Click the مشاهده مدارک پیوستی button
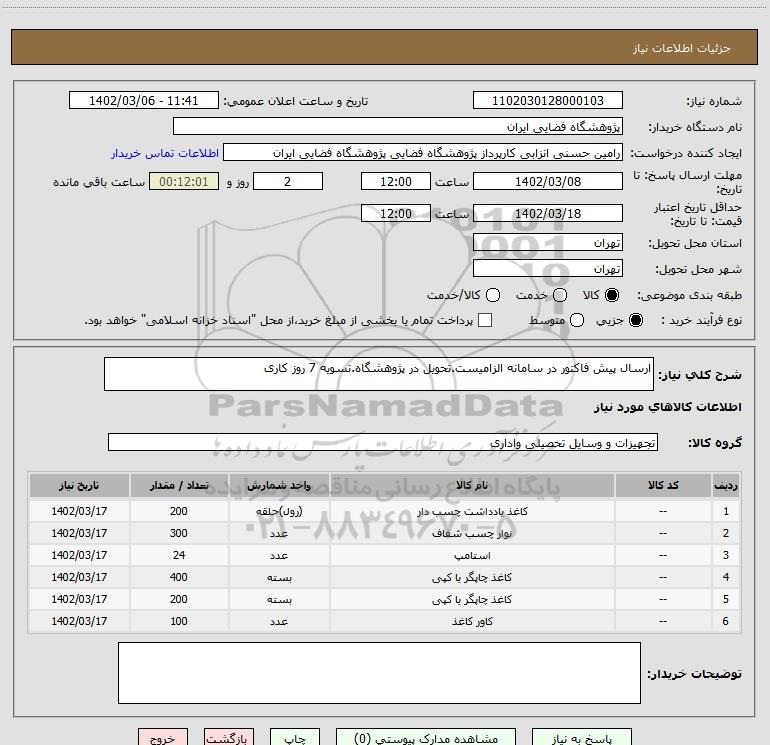Viewport: 770px width, 745px height. 426,738
